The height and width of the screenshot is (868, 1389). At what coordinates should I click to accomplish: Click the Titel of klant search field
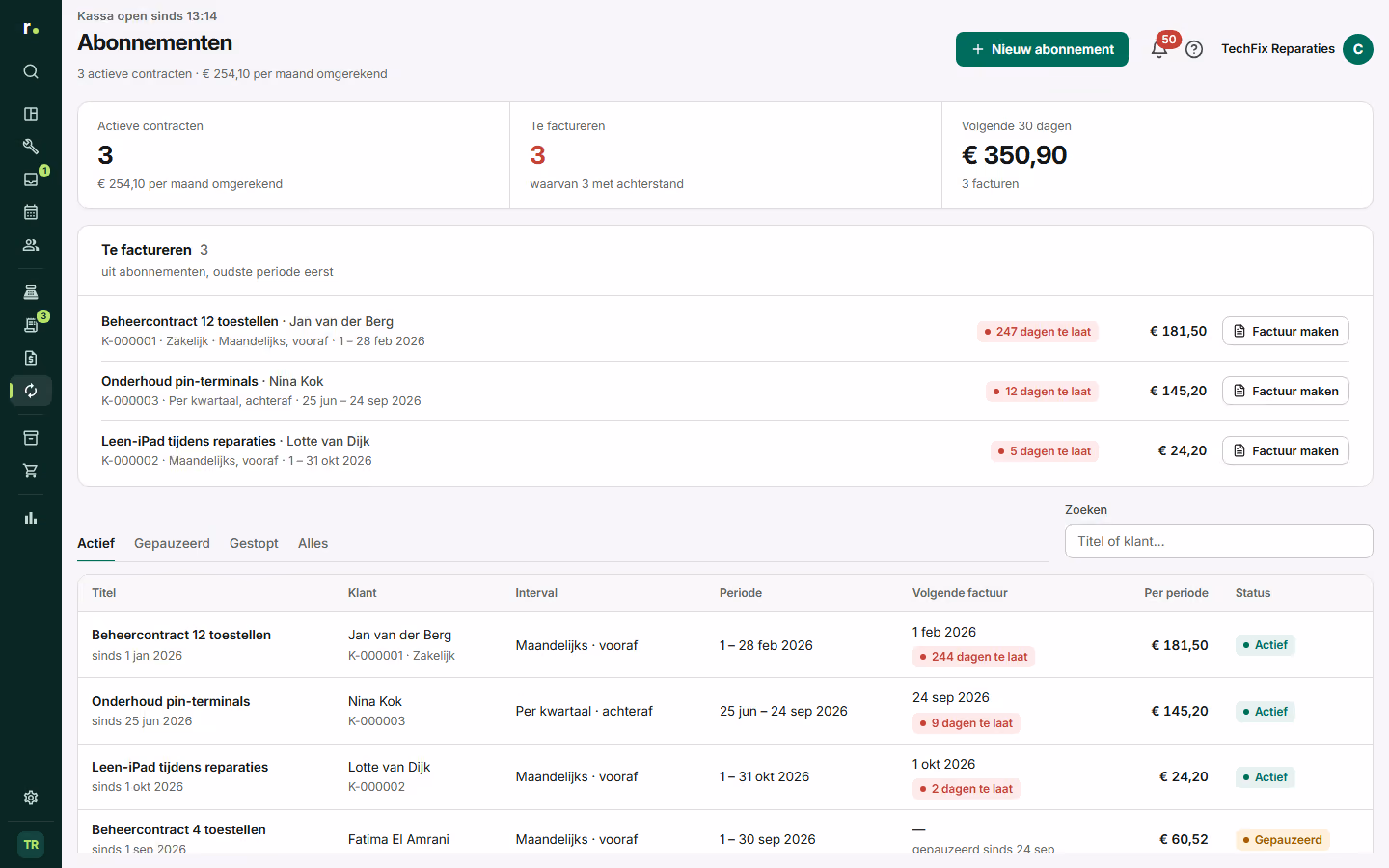1218,541
